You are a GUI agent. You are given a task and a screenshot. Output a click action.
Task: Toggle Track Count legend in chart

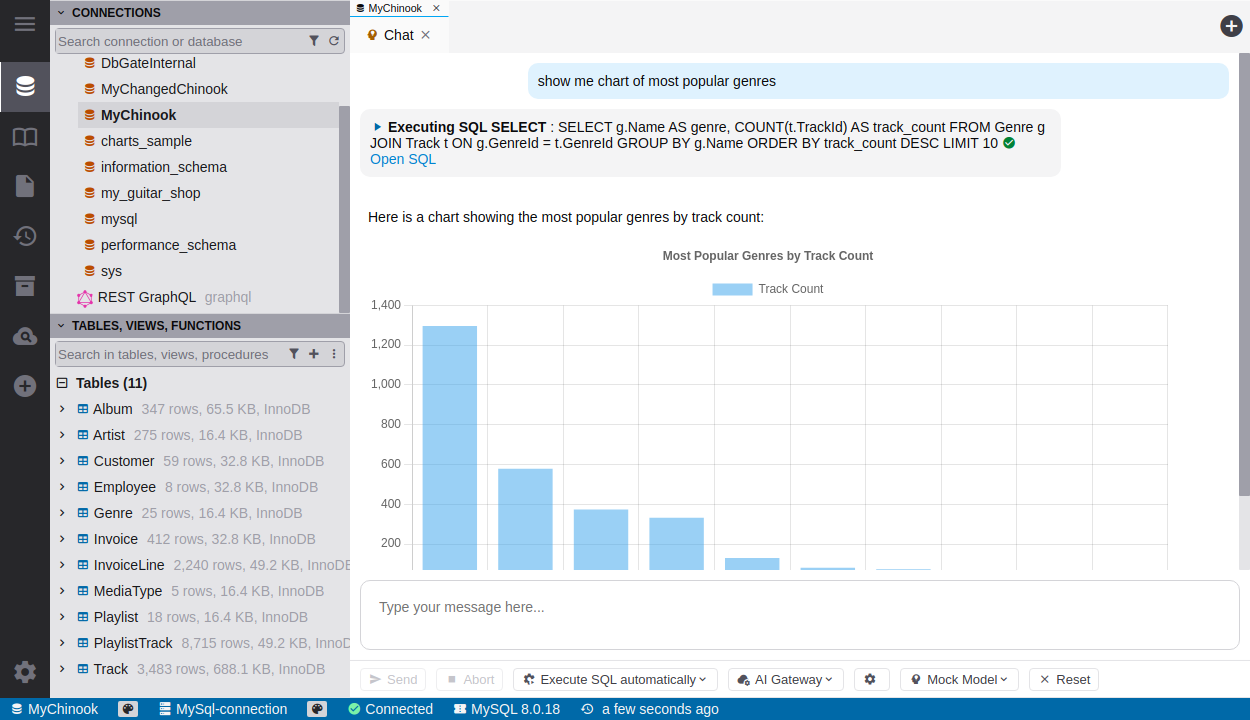pos(767,289)
